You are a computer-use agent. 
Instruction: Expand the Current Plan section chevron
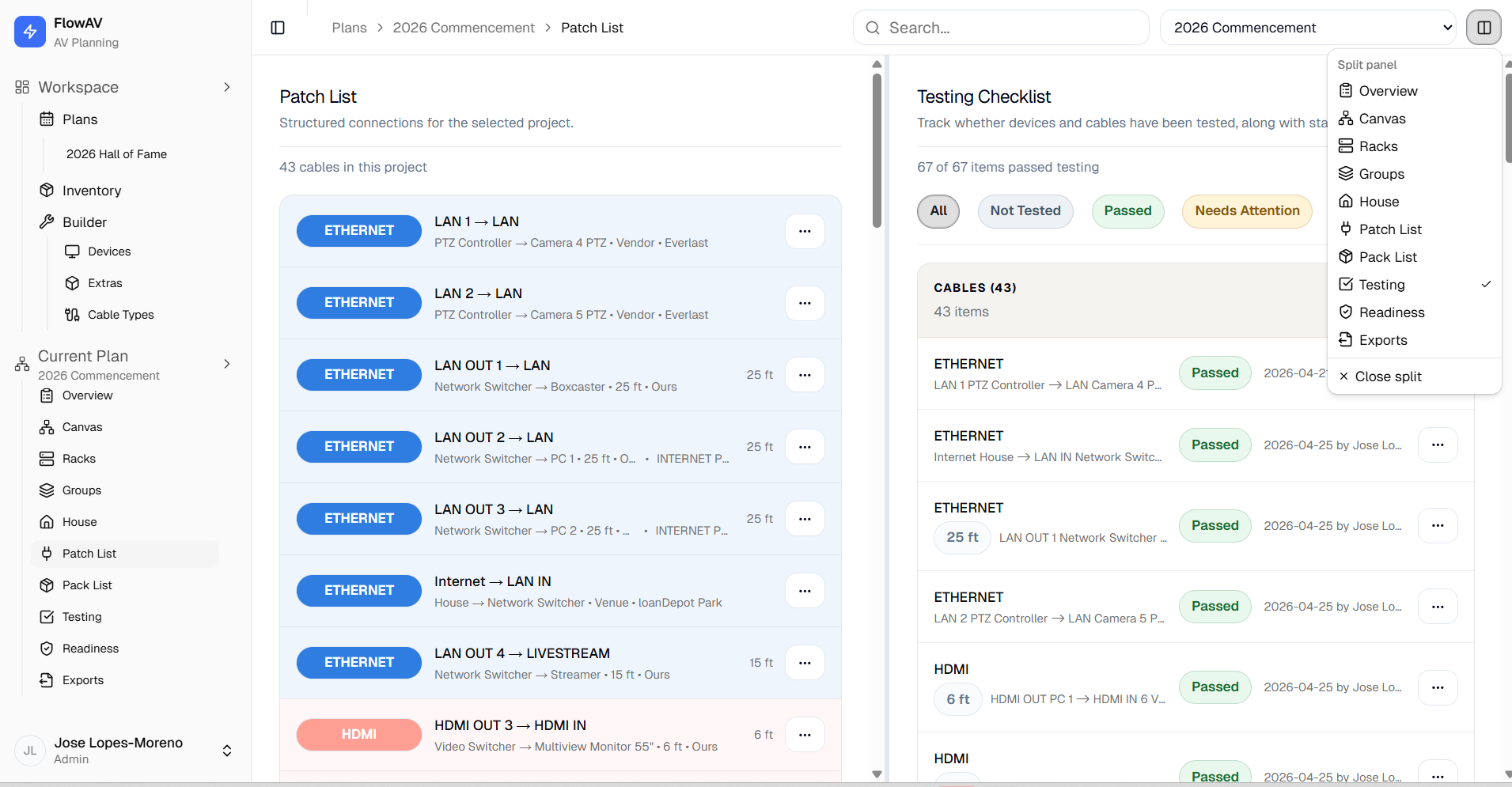[x=227, y=364]
